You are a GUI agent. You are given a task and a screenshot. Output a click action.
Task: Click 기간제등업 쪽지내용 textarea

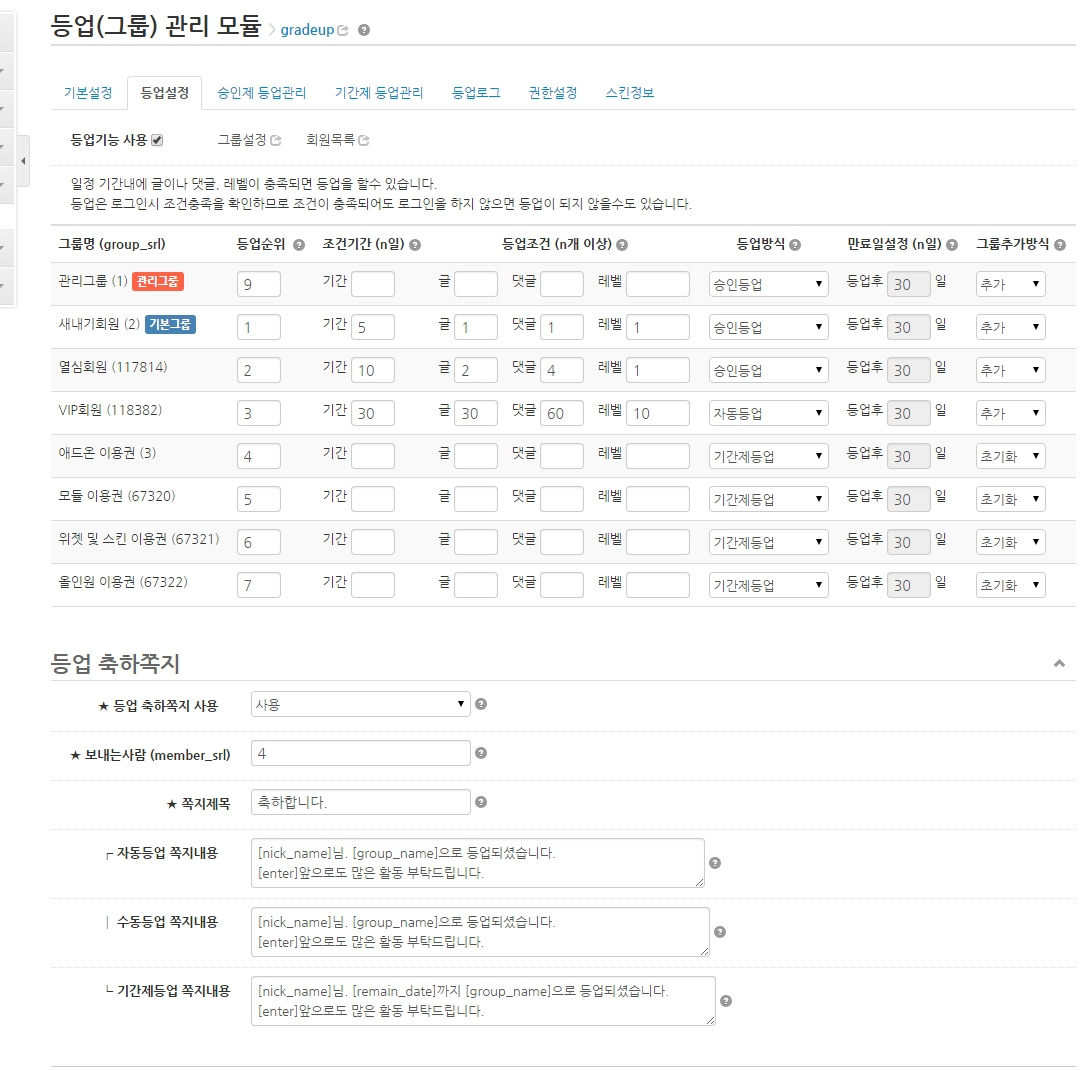tap(483, 1001)
